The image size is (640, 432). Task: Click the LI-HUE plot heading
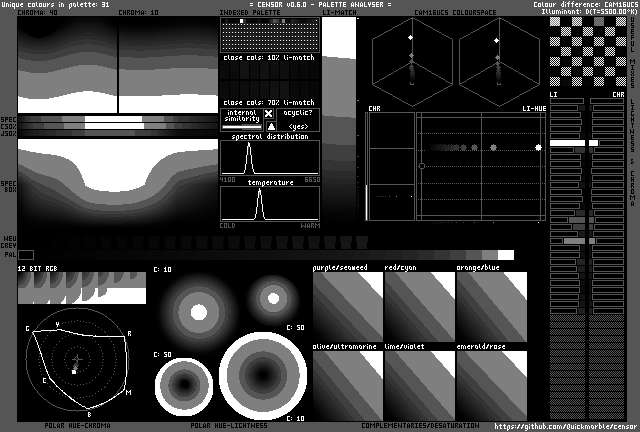coord(534,109)
